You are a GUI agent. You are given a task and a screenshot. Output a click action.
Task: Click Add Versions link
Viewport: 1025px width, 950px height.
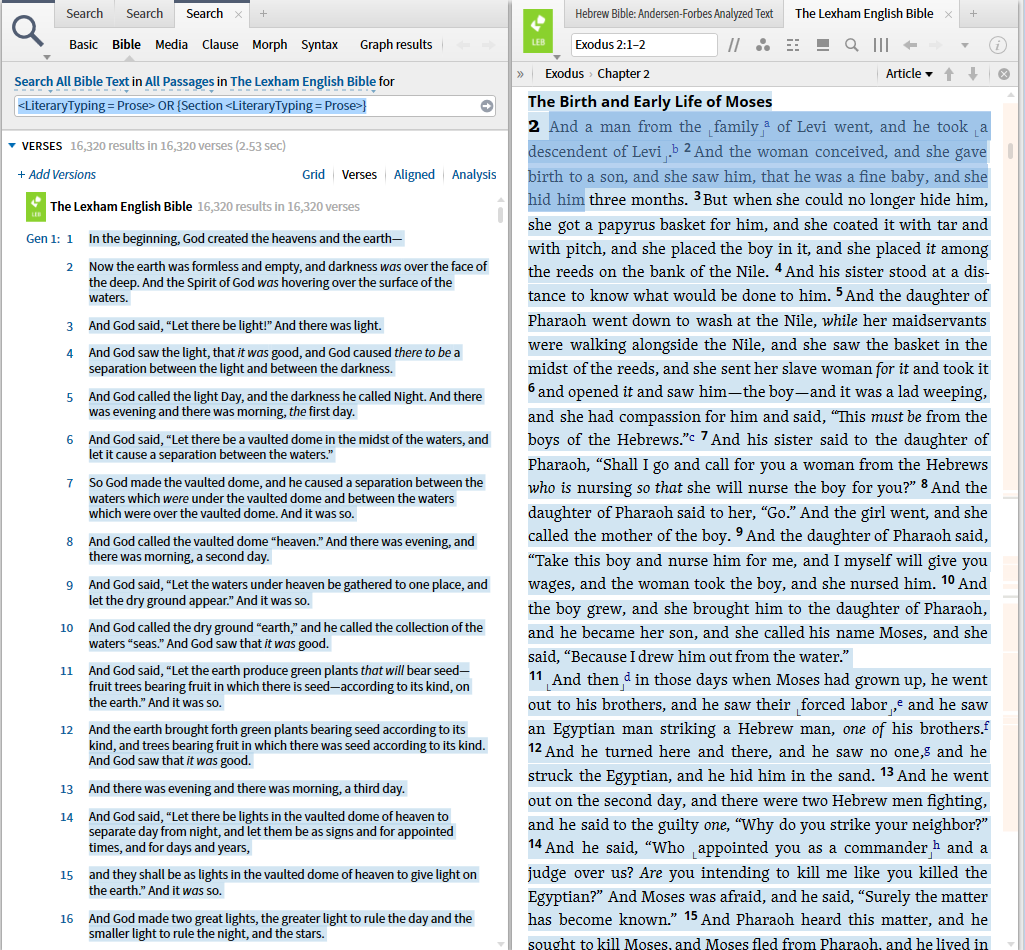coord(56,175)
